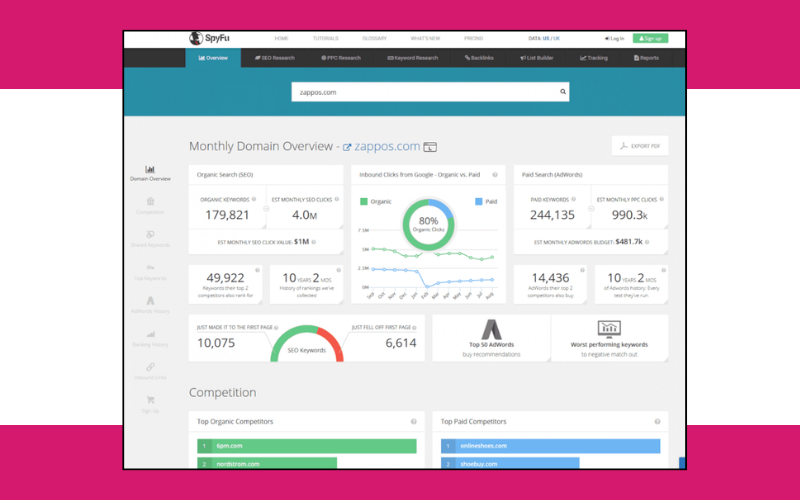Viewport: 800px width, 500px height.
Task: Click the AdWords budget help icon
Action: 647,242
